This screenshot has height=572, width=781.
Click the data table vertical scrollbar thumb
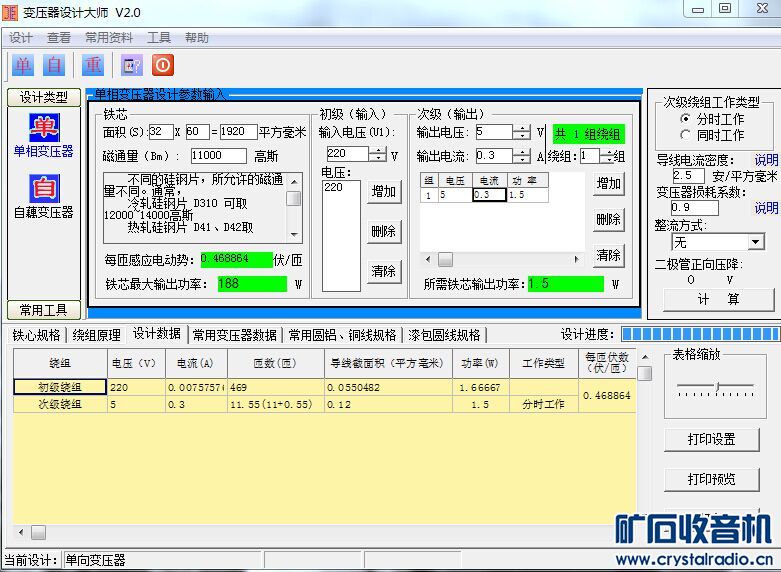point(645,373)
